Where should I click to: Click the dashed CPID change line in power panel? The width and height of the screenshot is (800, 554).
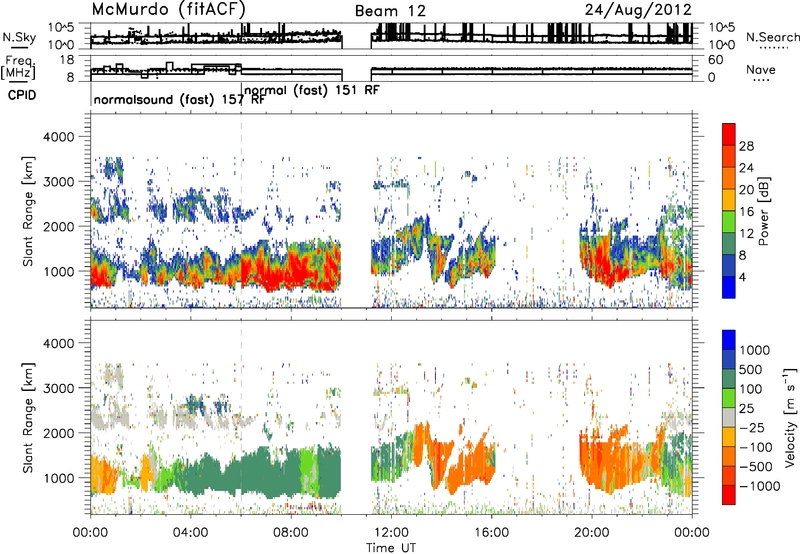(x=241, y=211)
